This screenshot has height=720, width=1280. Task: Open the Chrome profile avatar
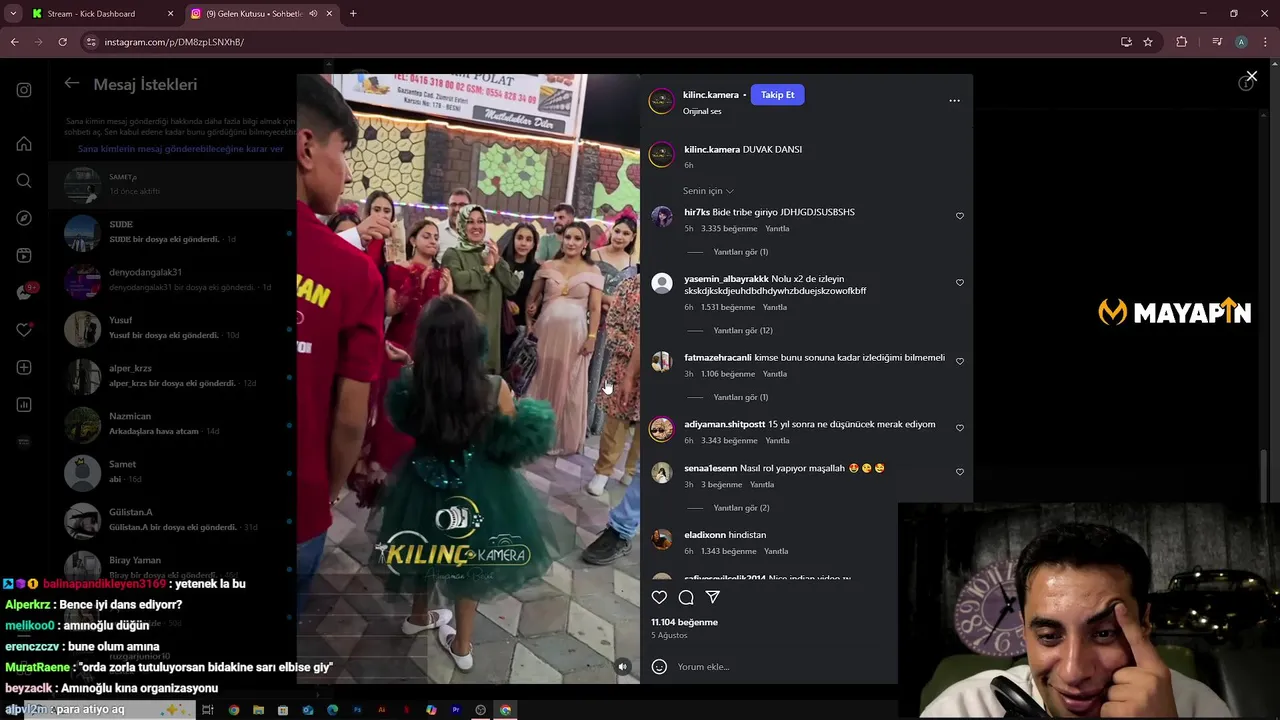[1241, 42]
